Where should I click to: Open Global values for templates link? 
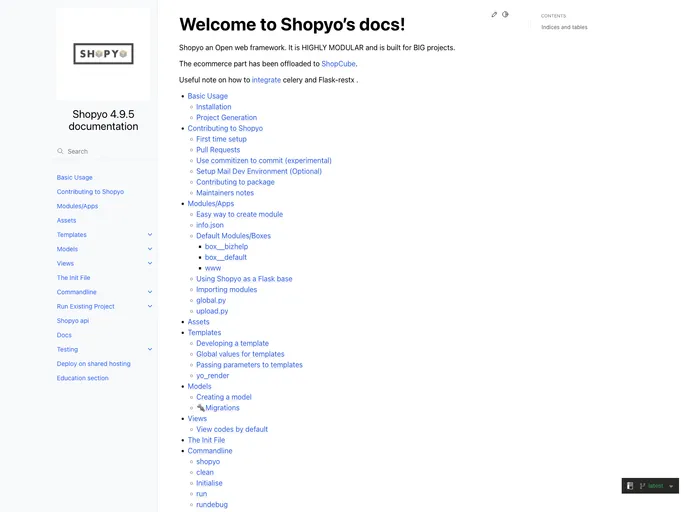tap(240, 354)
